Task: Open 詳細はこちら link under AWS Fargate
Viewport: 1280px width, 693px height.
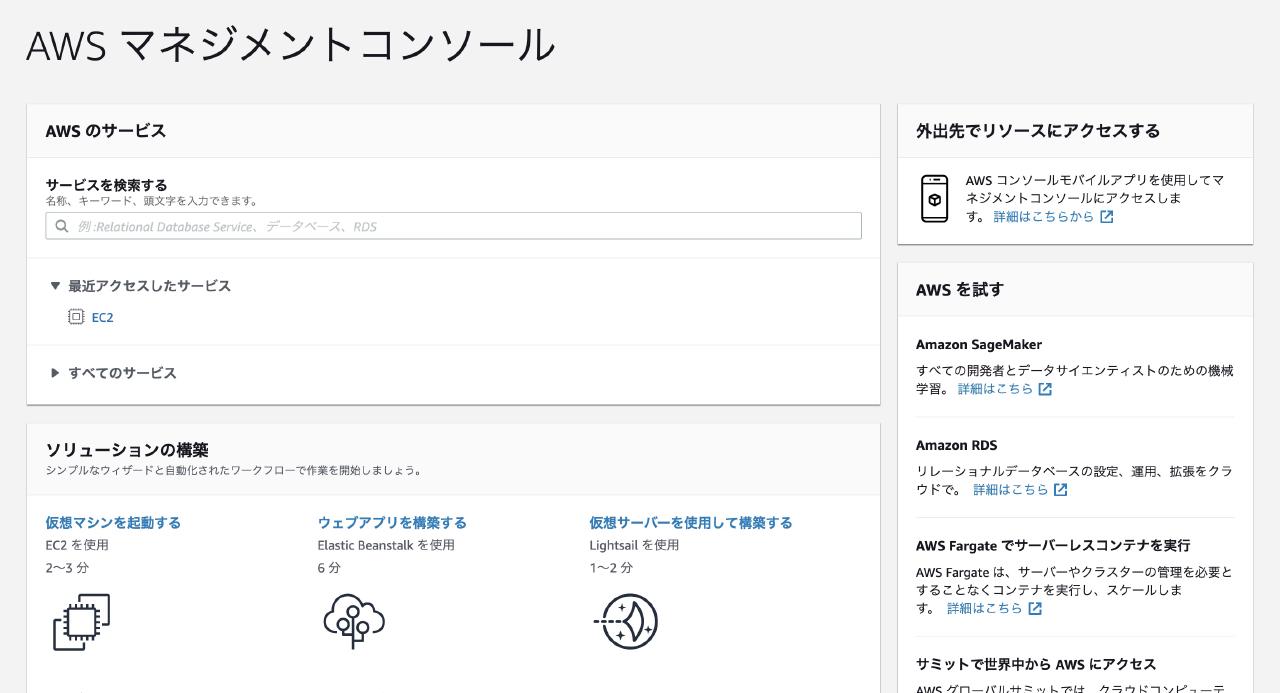Action: 985,608
